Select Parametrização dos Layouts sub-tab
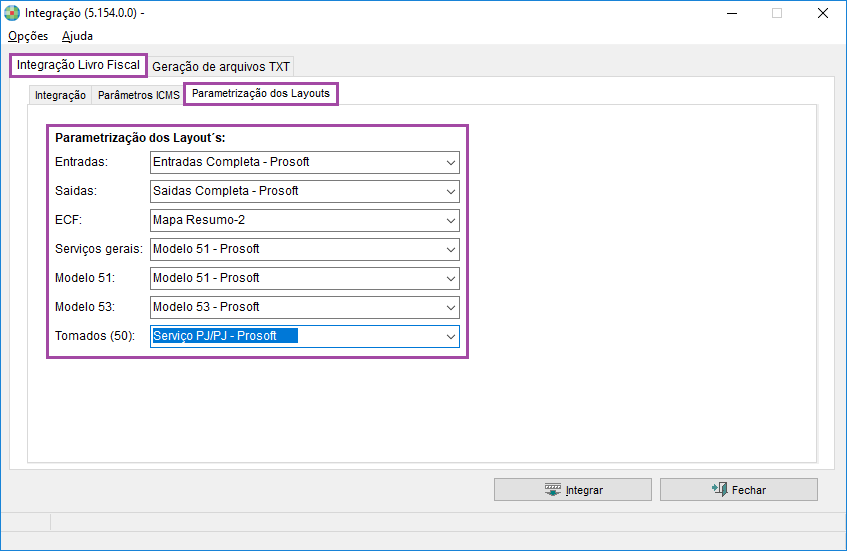 [261, 93]
